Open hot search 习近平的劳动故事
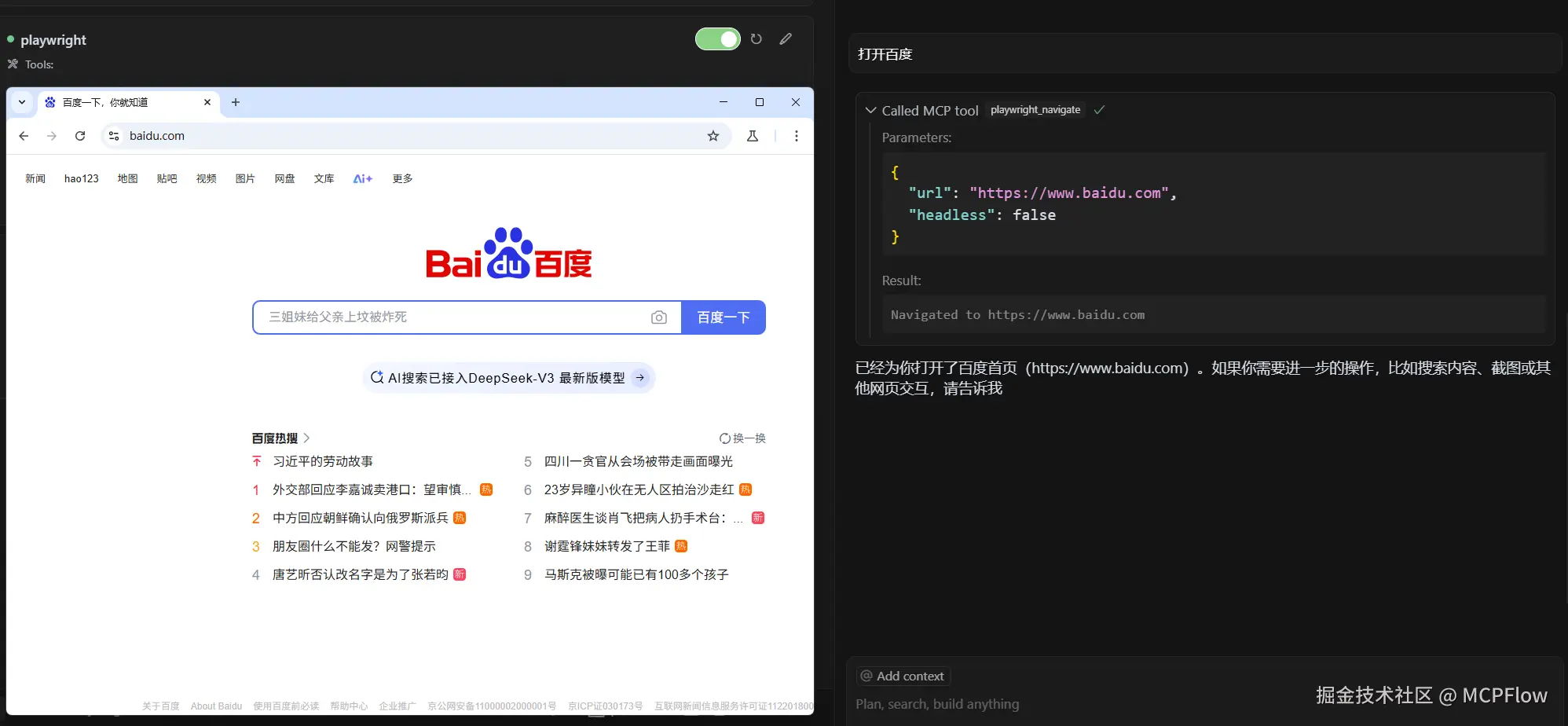This screenshot has width=1568, height=726. 323,461
